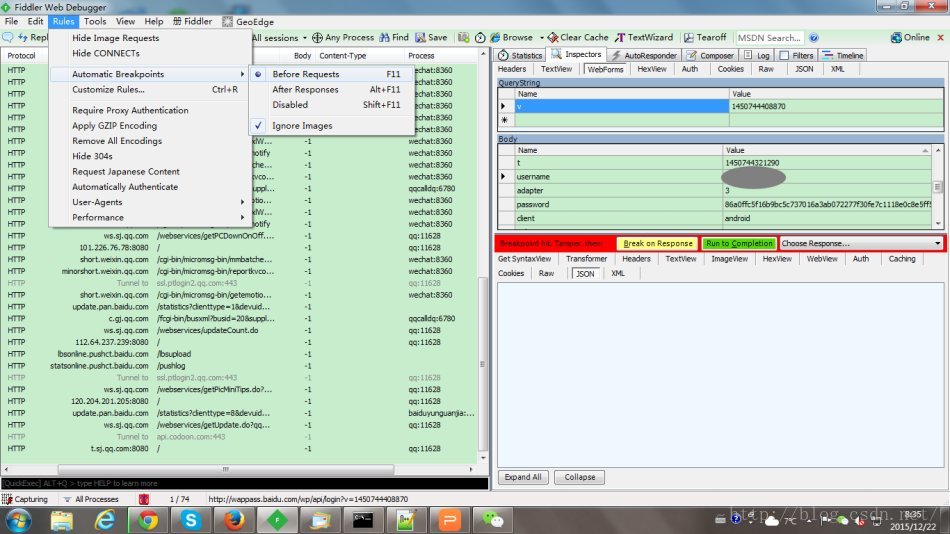Click the camera screenshot icon in toolbar

(x=463, y=38)
